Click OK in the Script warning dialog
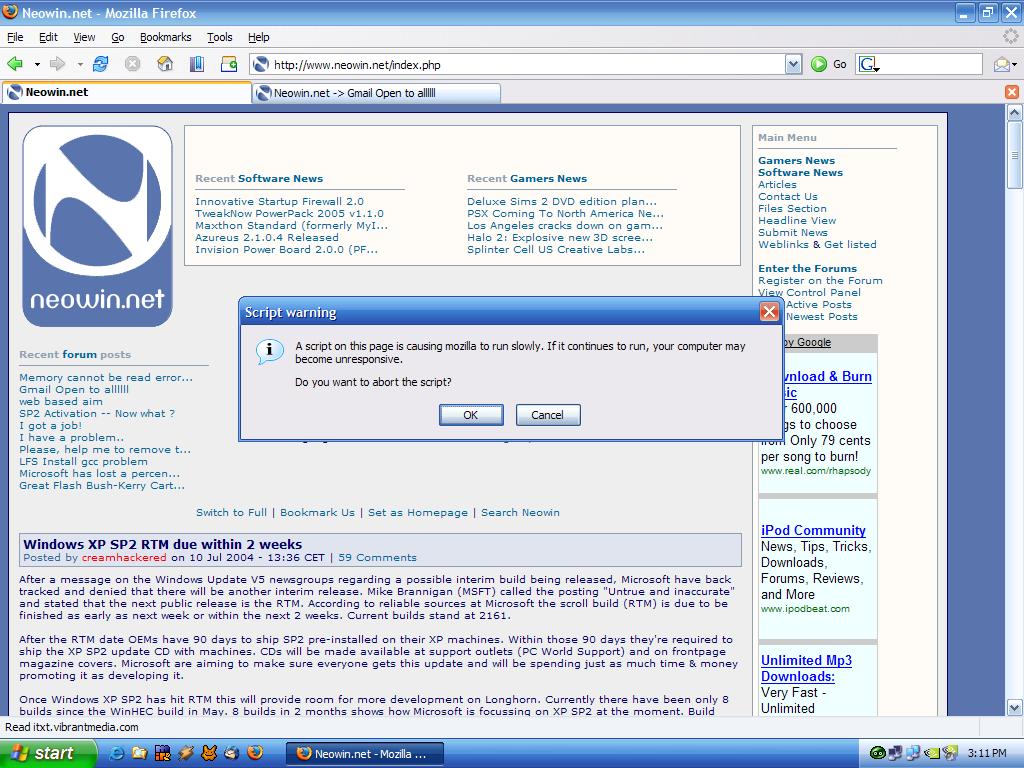 click(x=471, y=415)
